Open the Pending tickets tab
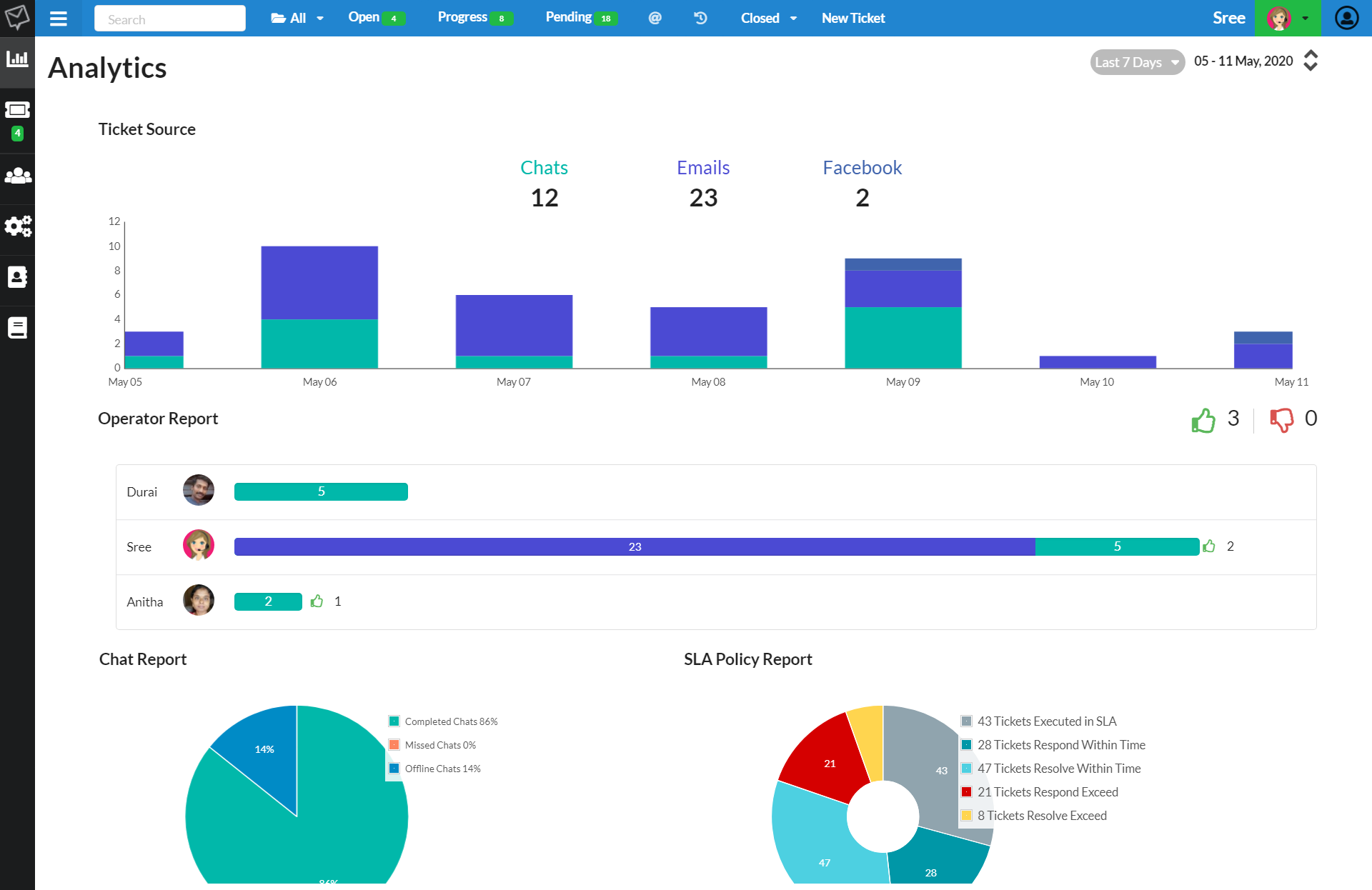This screenshot has width=1372, height=890. [x=582, y=17]
